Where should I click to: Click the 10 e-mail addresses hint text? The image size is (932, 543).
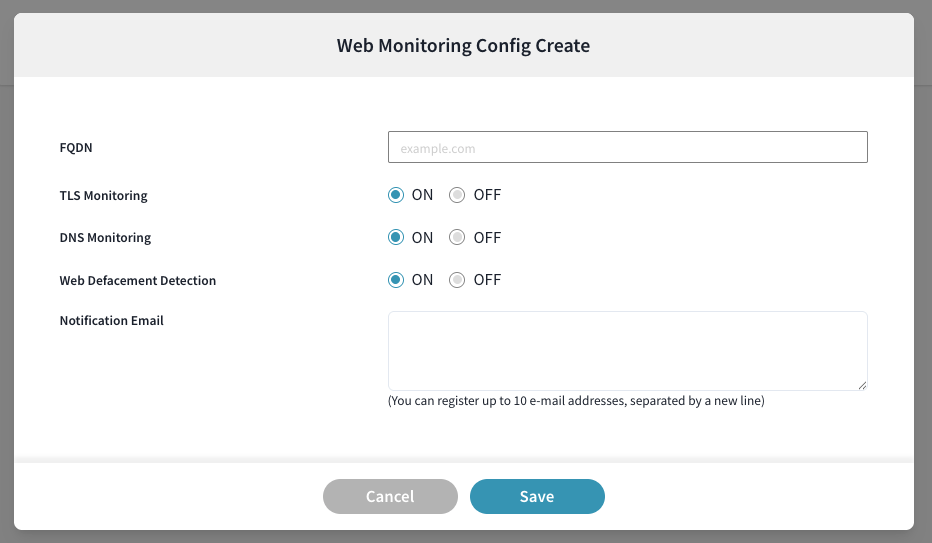(576, 401)
